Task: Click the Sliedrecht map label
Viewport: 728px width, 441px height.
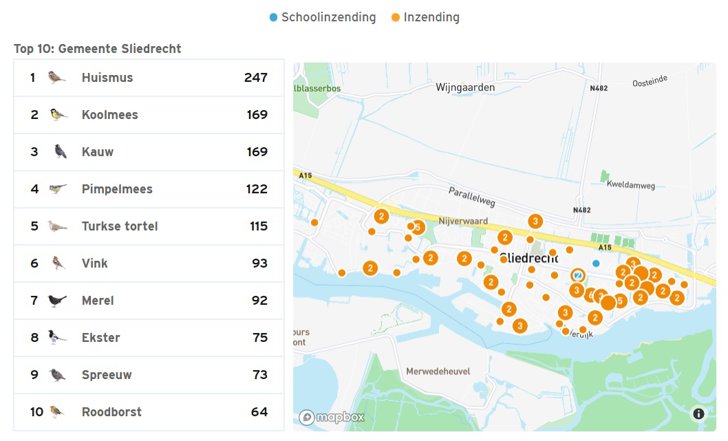Action: click(x=529, y=258)
